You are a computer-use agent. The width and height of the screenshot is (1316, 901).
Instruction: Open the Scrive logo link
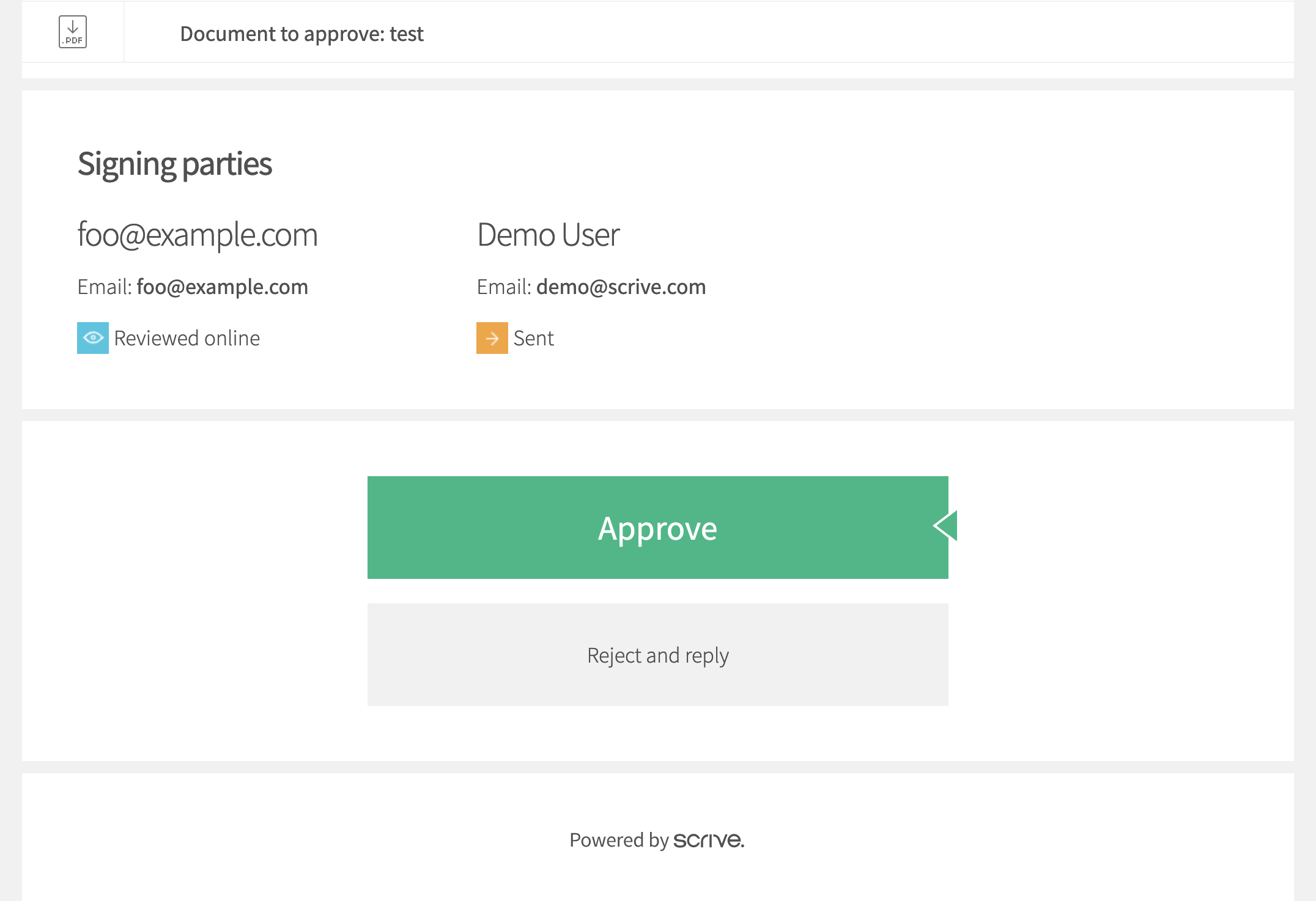709,840
